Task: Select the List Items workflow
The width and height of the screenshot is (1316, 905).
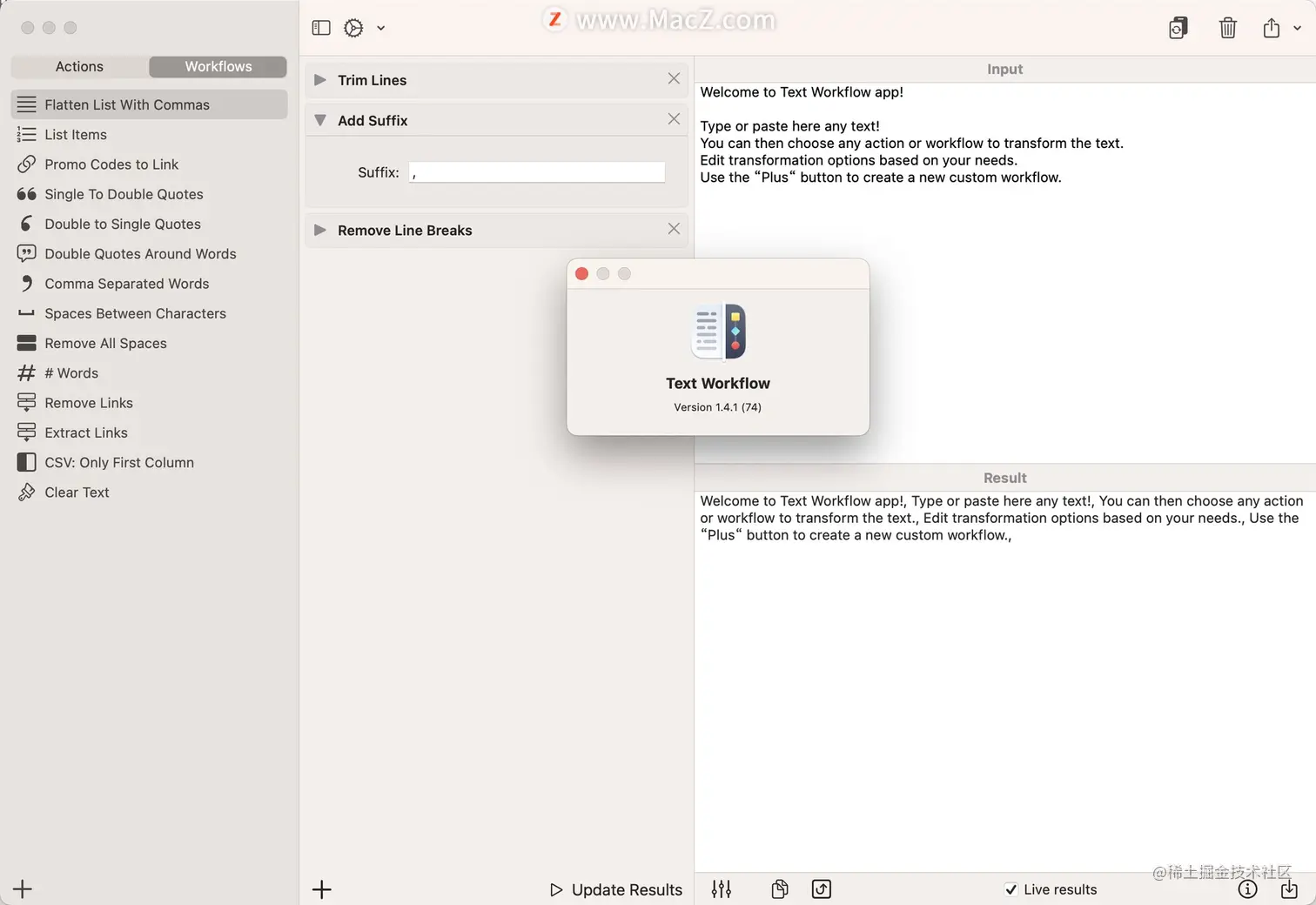Action: (x=149, y=135)
